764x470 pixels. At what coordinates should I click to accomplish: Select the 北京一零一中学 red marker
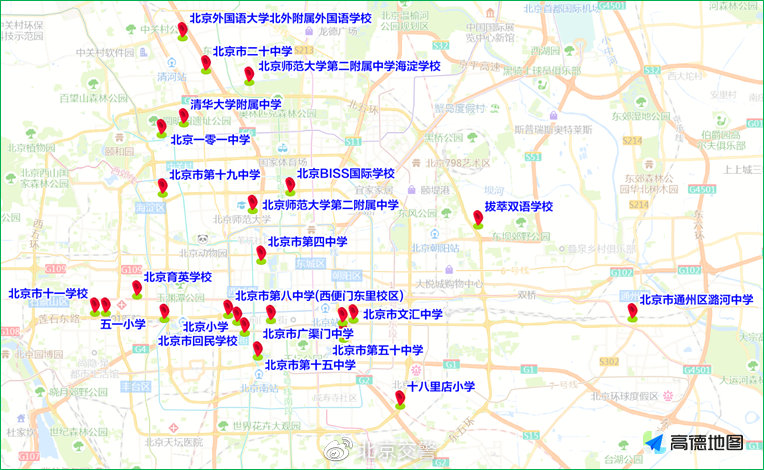[x=161, y=126]
